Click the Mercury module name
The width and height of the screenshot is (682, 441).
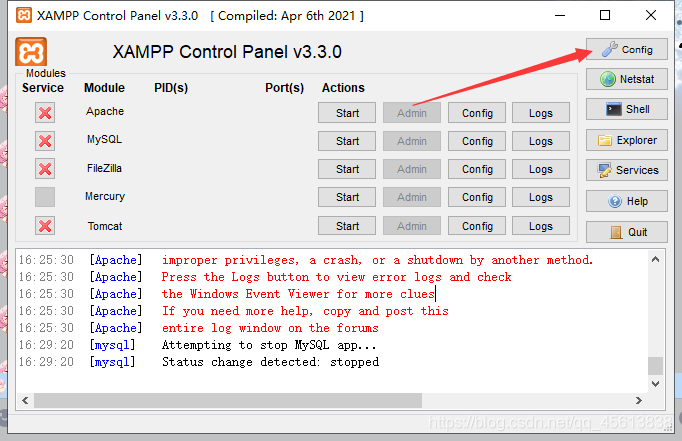point(105,196)
